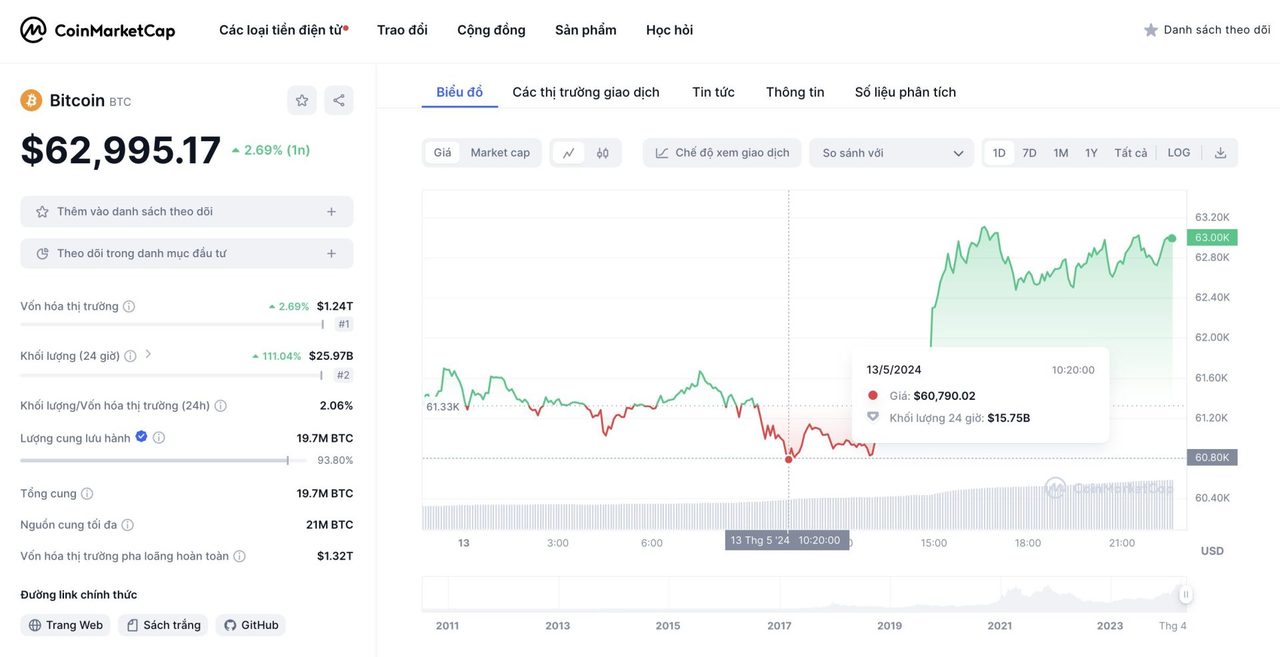The image size is (1280, 657).
Task: Click the chart navigator range handle
Action: coord(1186,594)
